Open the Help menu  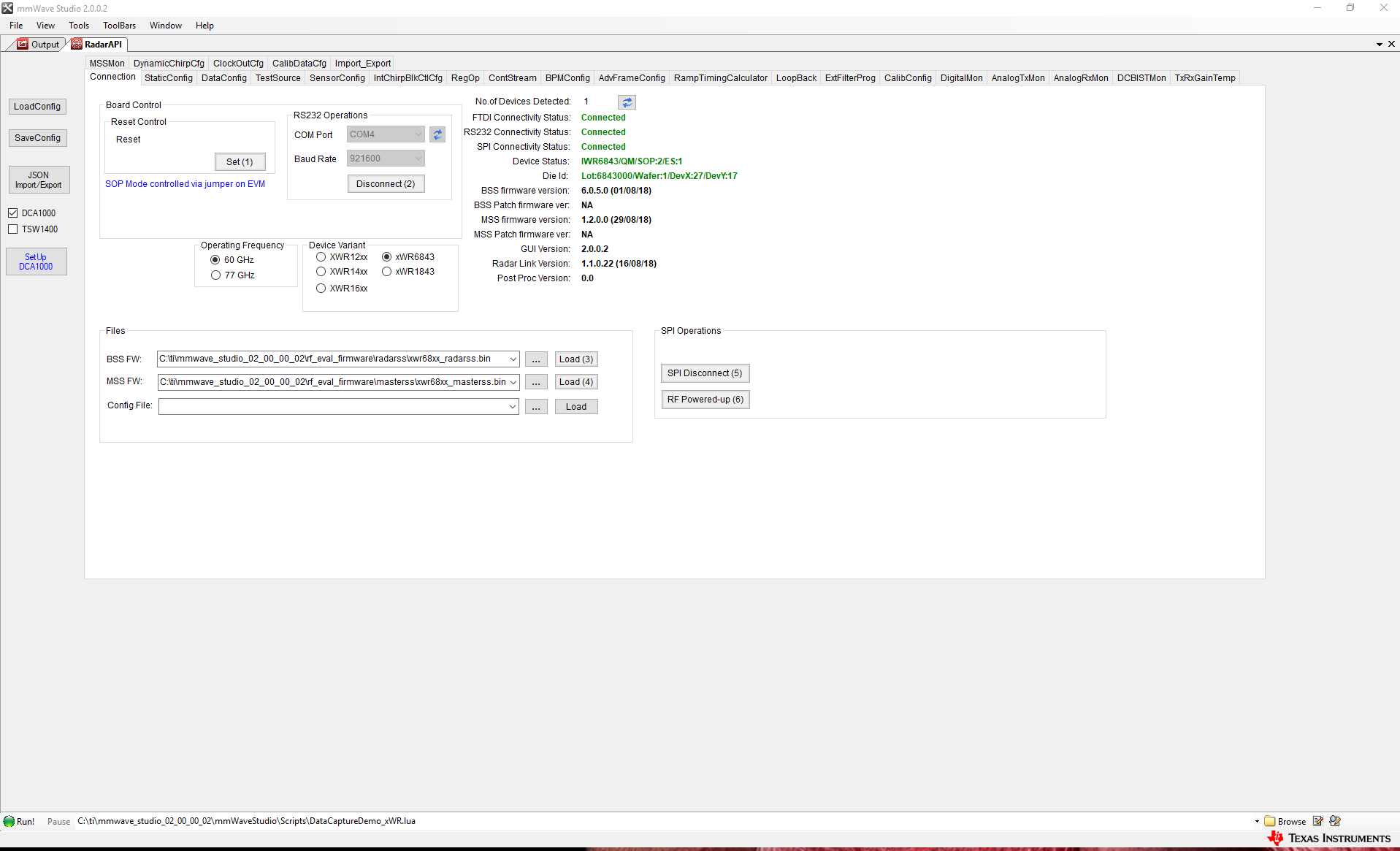(204, 26)
